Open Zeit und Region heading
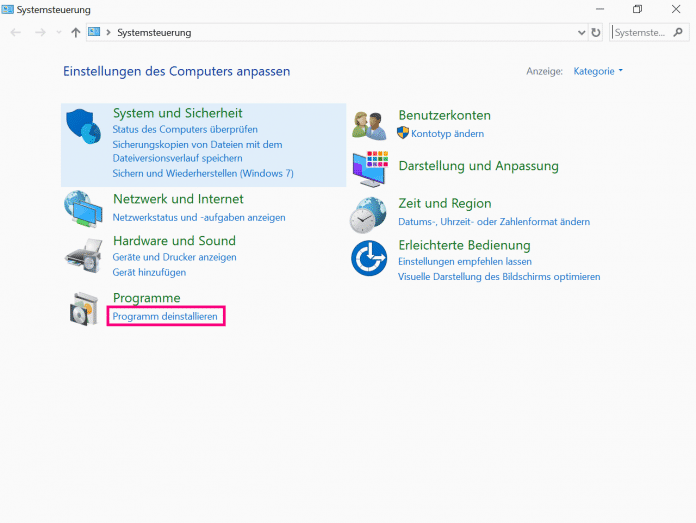 click(445, 203)
